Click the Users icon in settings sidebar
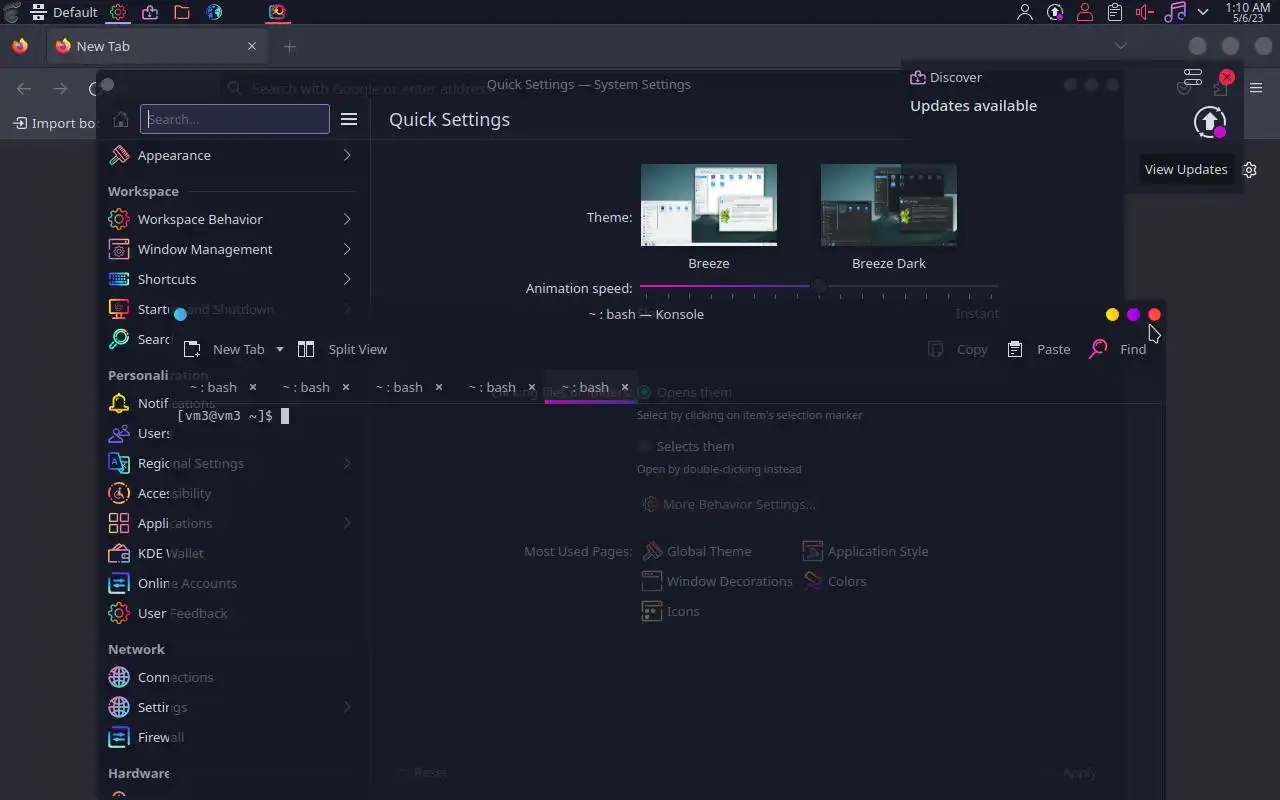The height and width of the screenshot is (800, 1280). 119,433
